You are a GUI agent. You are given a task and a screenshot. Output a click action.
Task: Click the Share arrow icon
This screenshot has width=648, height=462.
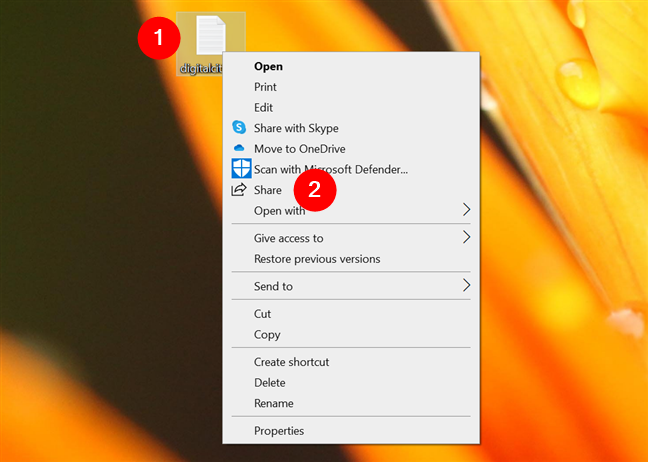(x=239, y=190)
